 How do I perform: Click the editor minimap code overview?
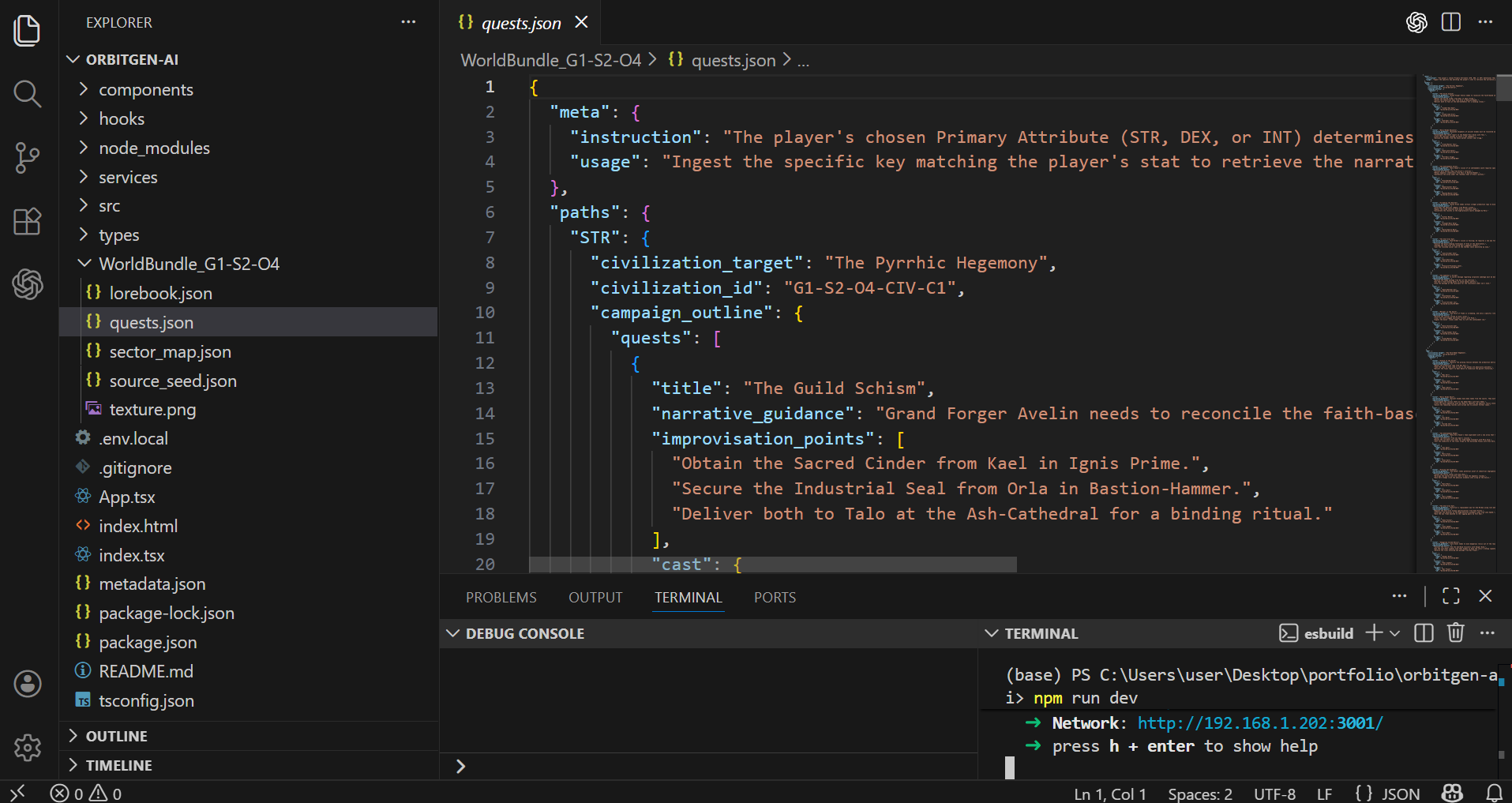coord(1458,316)
